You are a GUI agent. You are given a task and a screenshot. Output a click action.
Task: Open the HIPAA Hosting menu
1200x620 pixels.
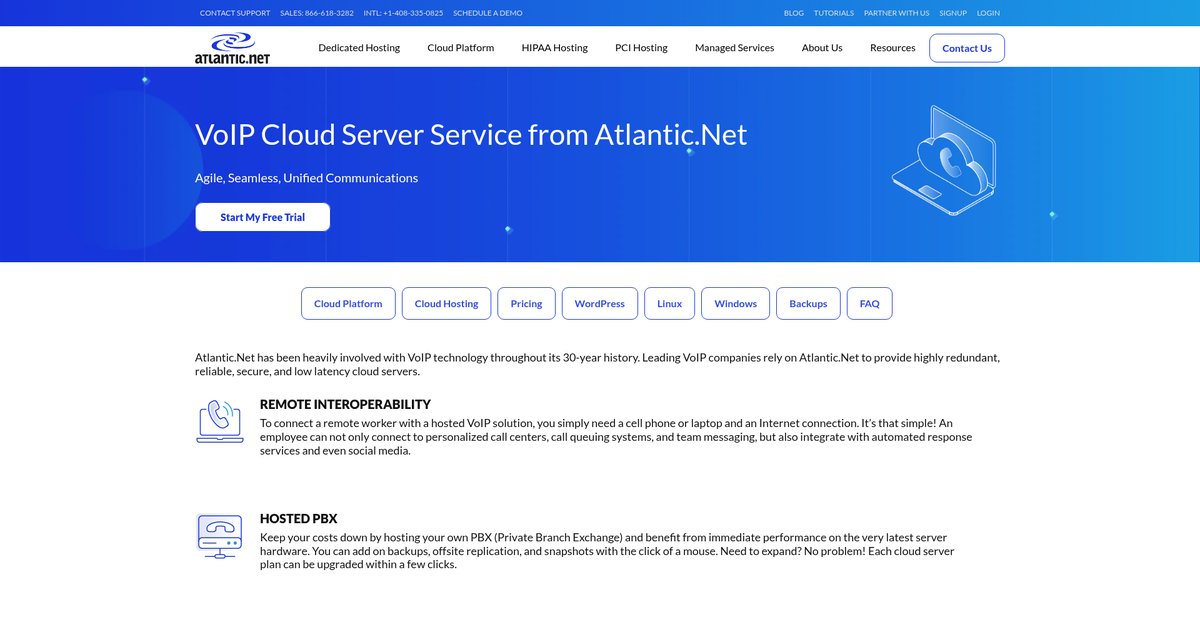point(554,48)
